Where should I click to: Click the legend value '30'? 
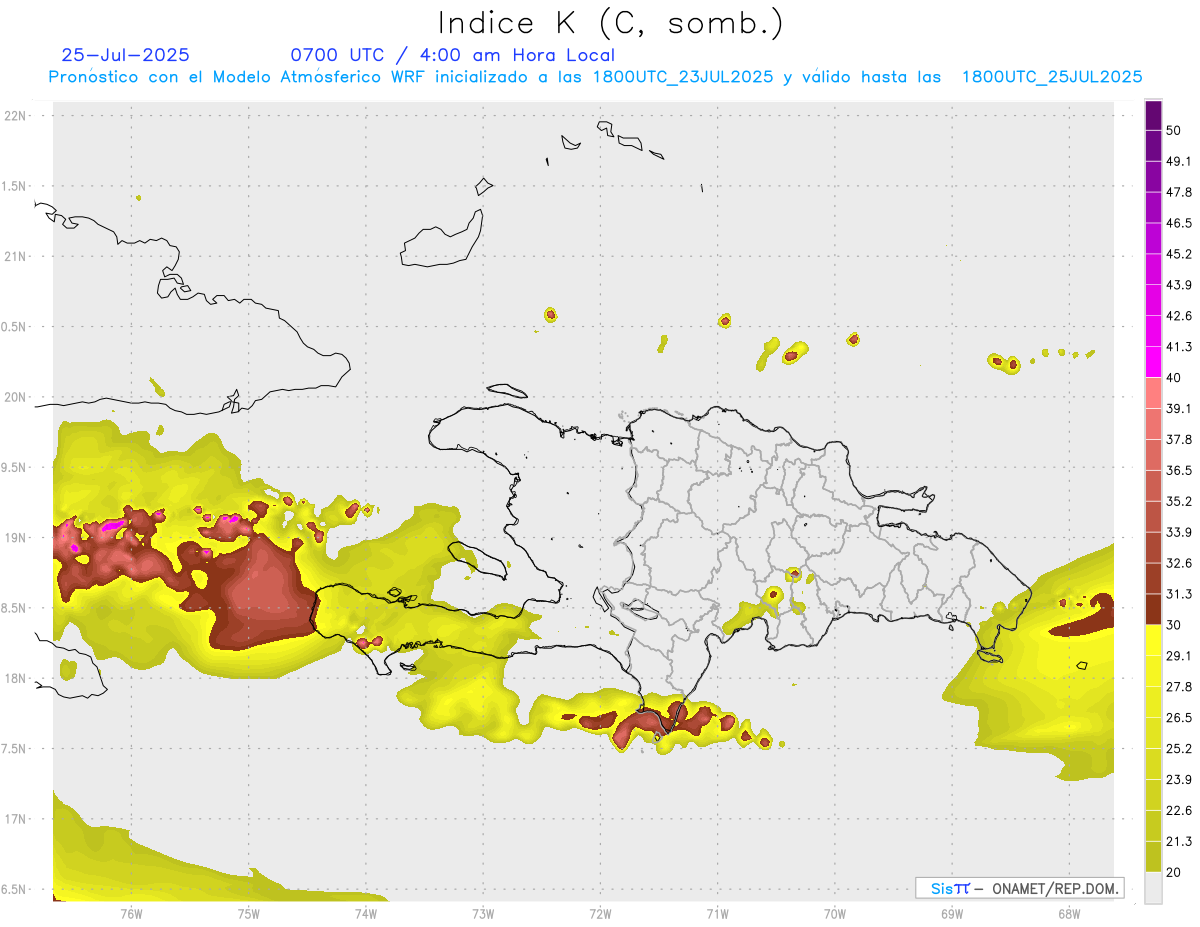click(1173, 625)
